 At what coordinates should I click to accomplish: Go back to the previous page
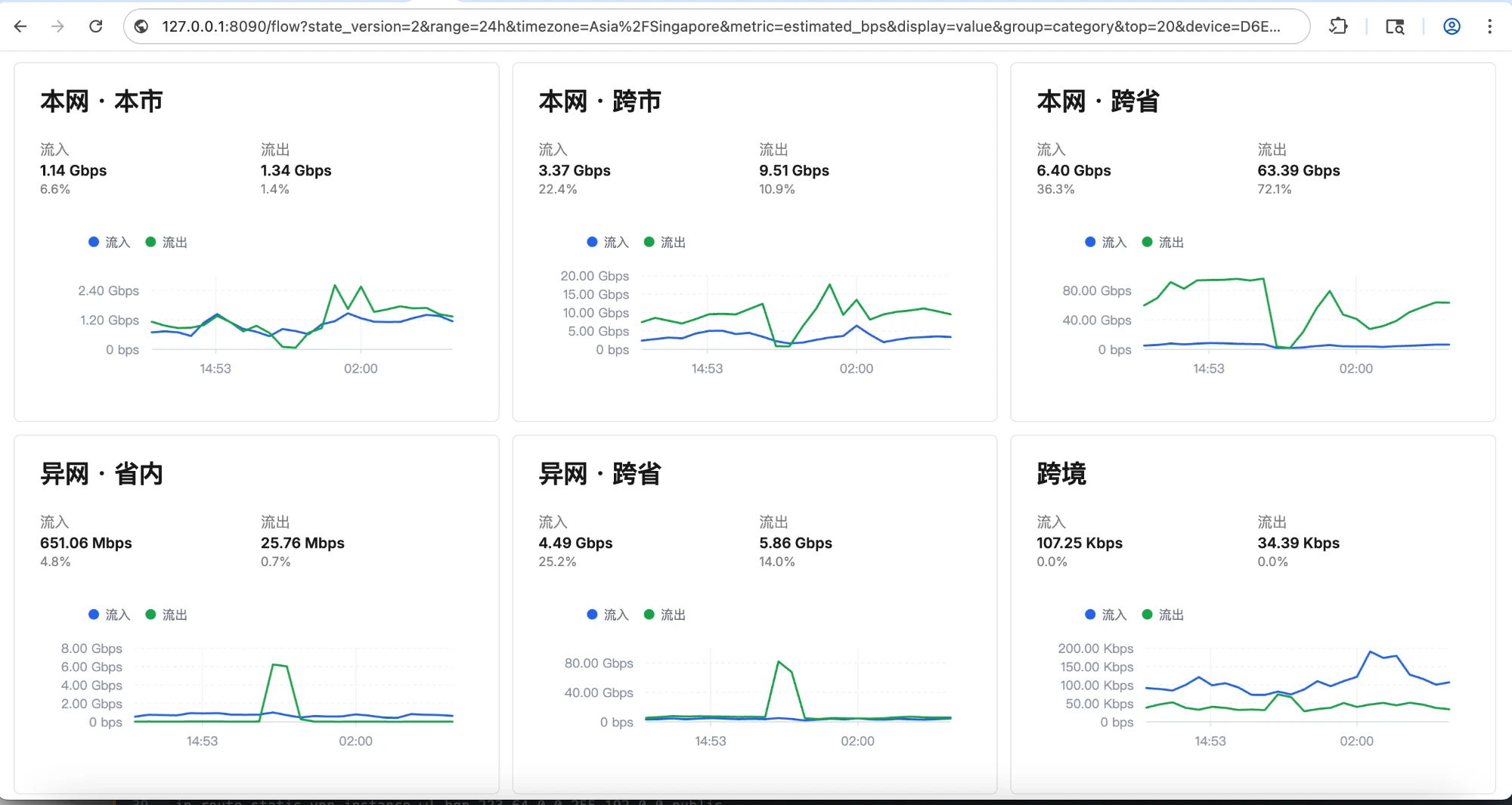pos(20,26)
